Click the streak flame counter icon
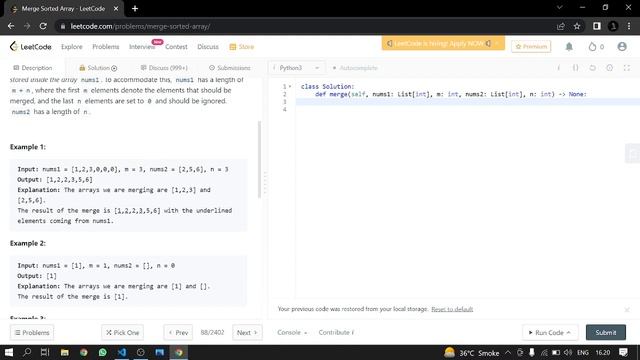Screen dimensions: 640x360 592,47
